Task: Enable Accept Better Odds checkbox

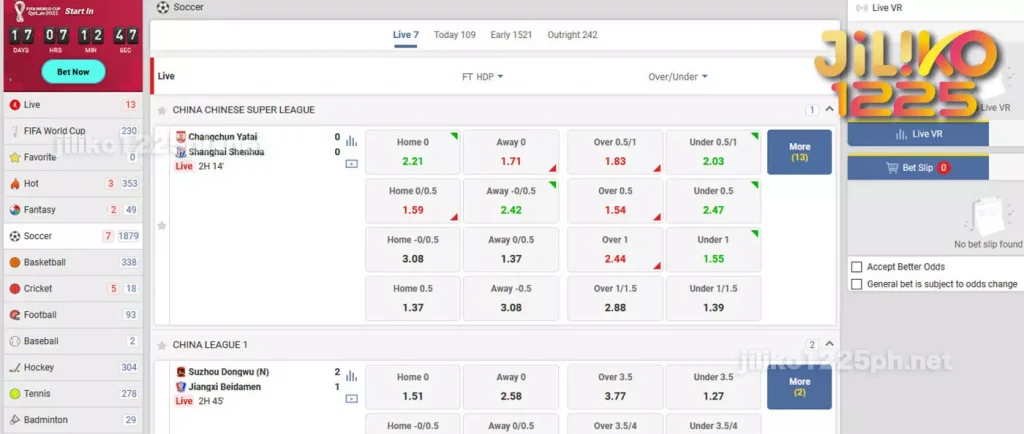Action: pos(857,267)
